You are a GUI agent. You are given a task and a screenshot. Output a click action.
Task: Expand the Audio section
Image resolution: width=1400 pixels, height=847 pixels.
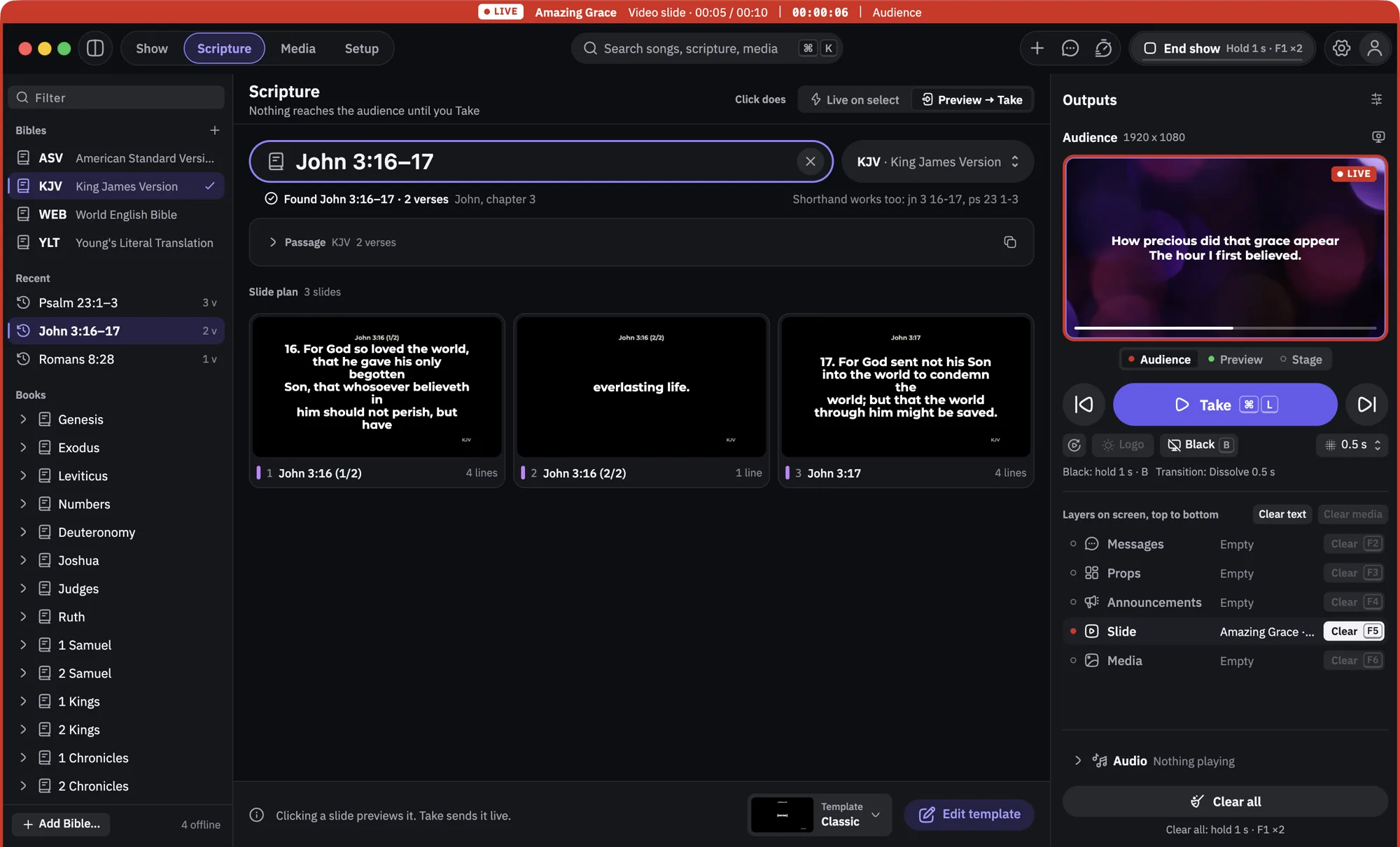point(1077,761)
